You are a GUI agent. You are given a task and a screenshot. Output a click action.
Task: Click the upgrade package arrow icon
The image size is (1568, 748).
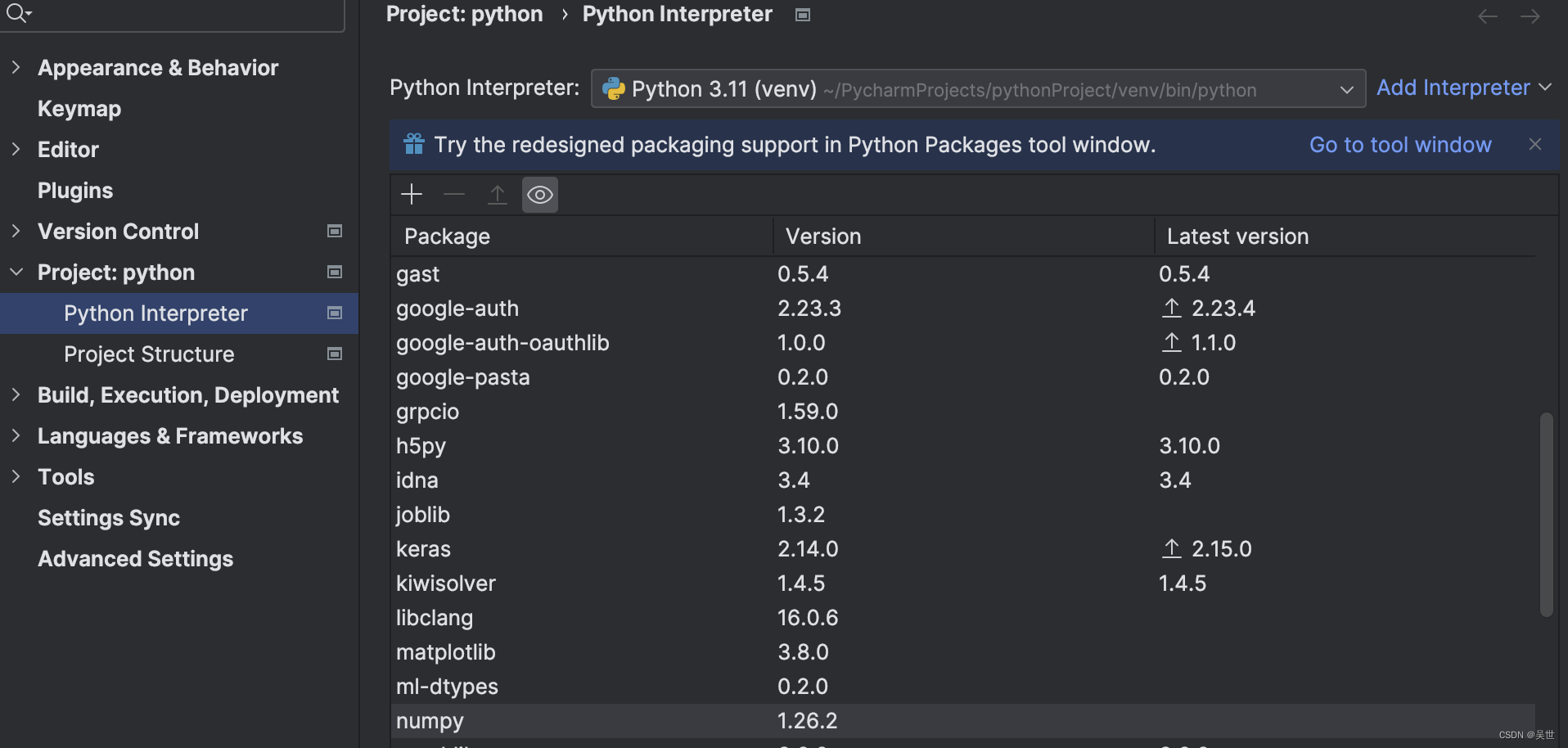click(x=497, y=194)
